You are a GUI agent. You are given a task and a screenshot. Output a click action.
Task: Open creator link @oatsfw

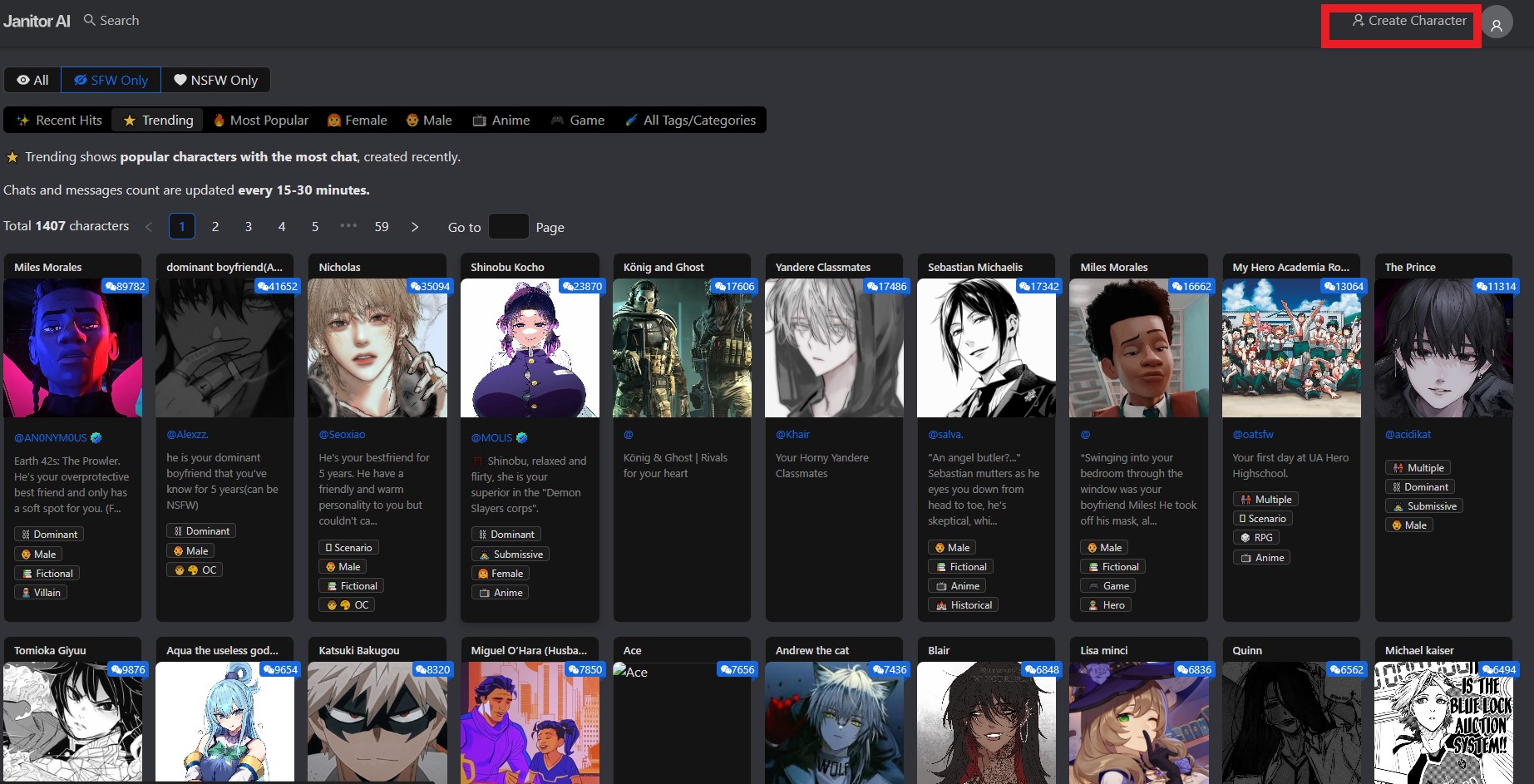pyautogui.click(x=1253, y=434)
